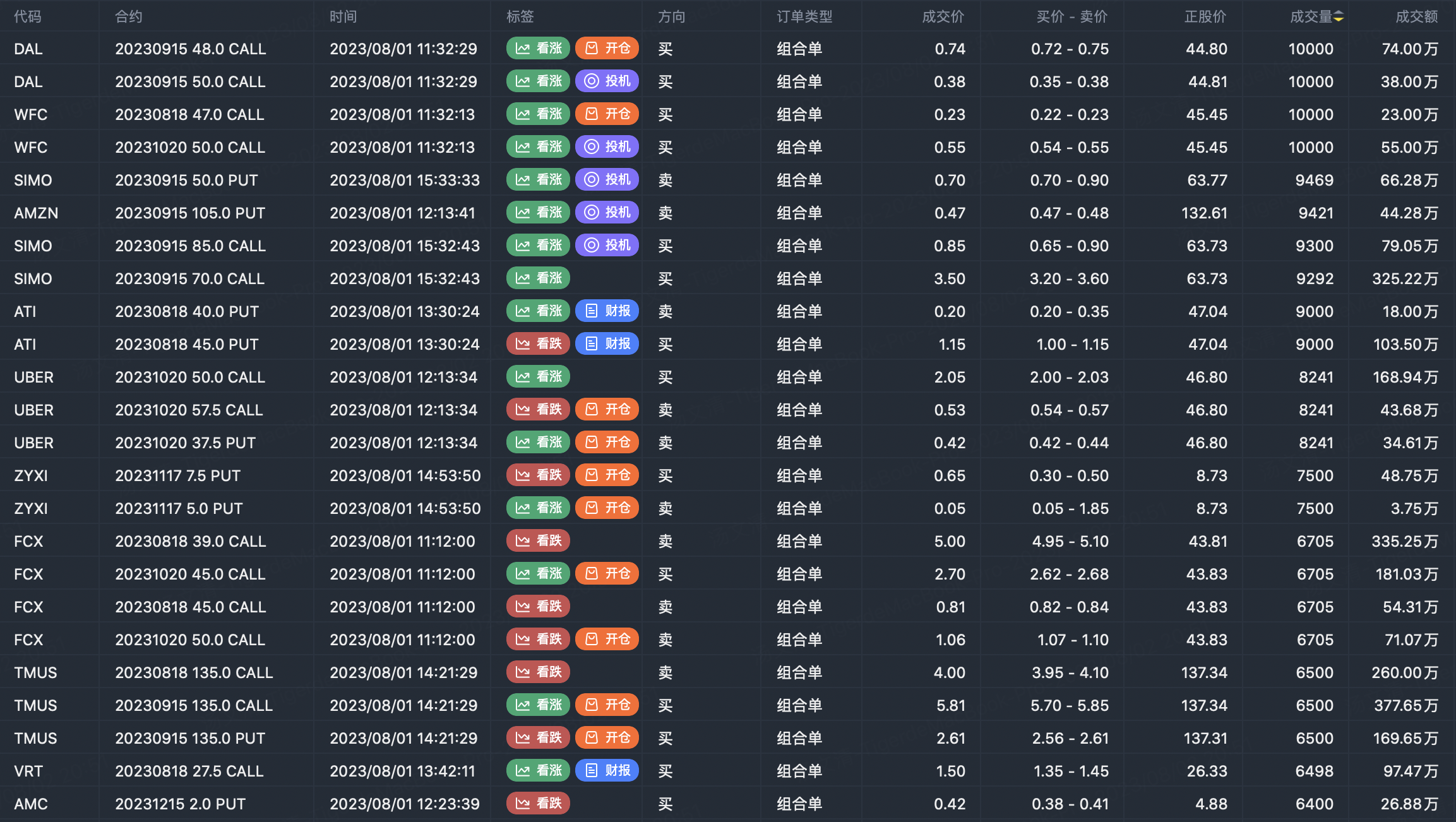Click the 正股价 column header
This screenshot has height=822, width=1456.
tap(1206, 17)
